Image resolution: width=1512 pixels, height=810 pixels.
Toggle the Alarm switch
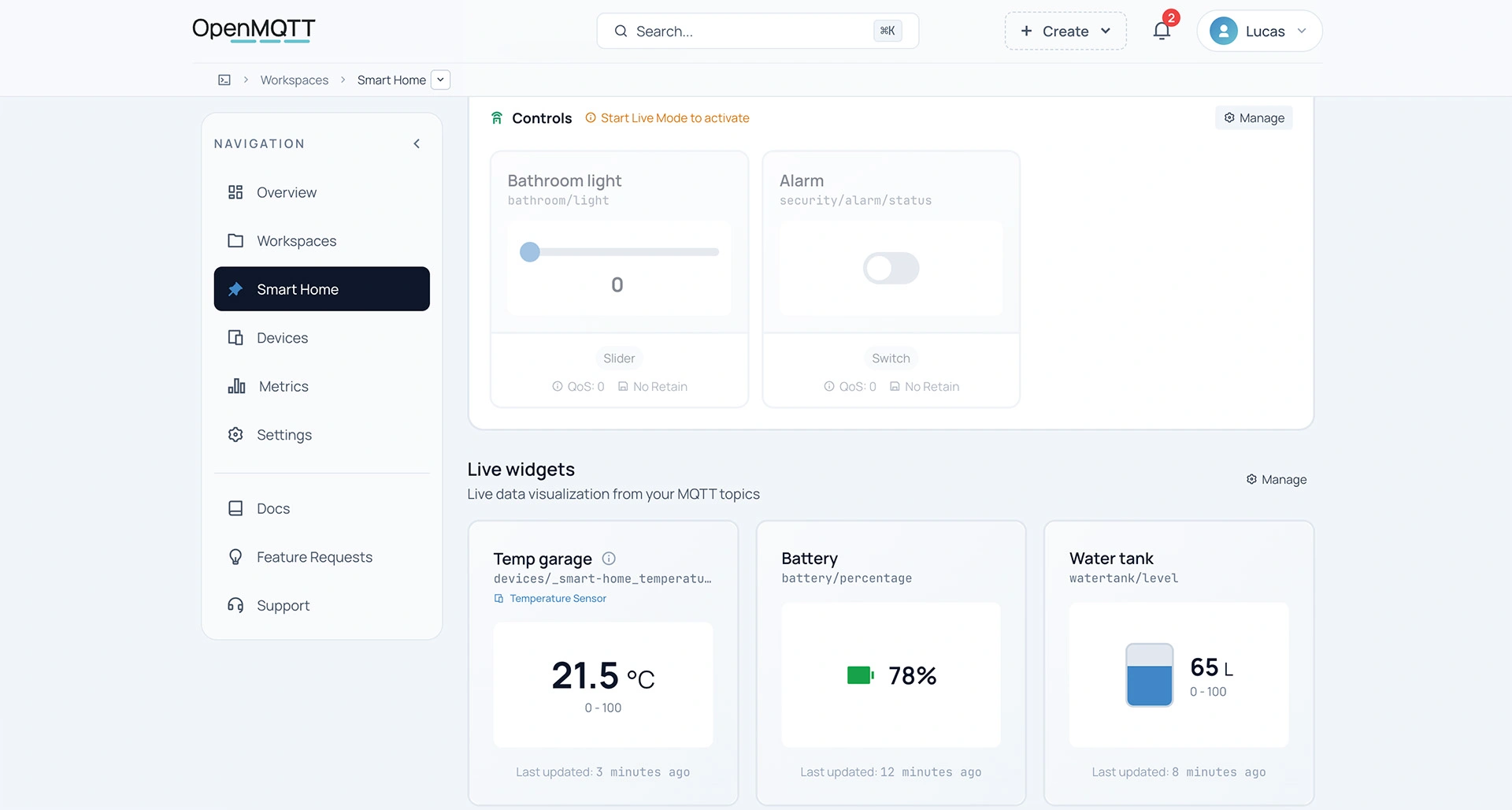coord(891,268)
